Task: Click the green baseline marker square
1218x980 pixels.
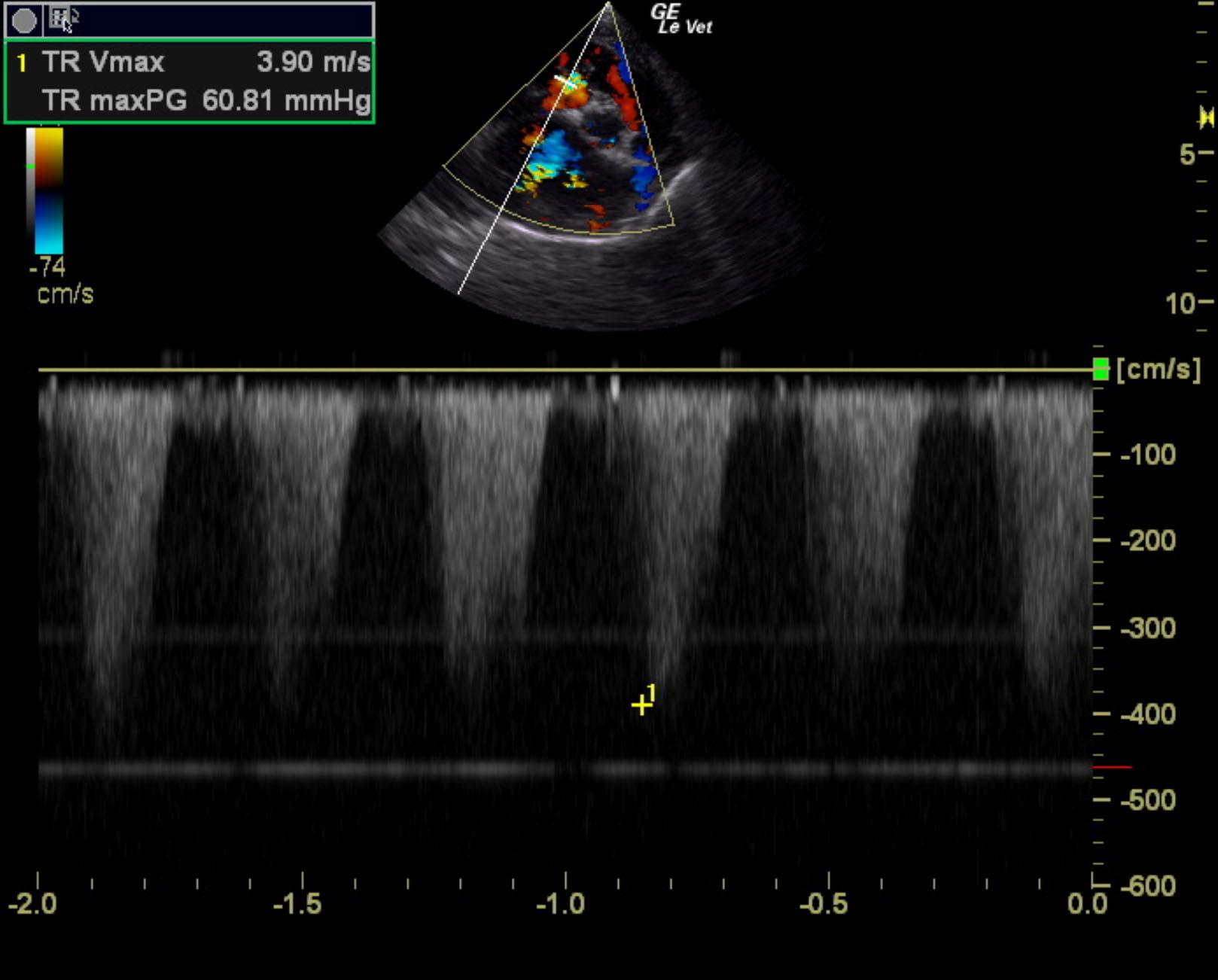Action: [1101, 370]
